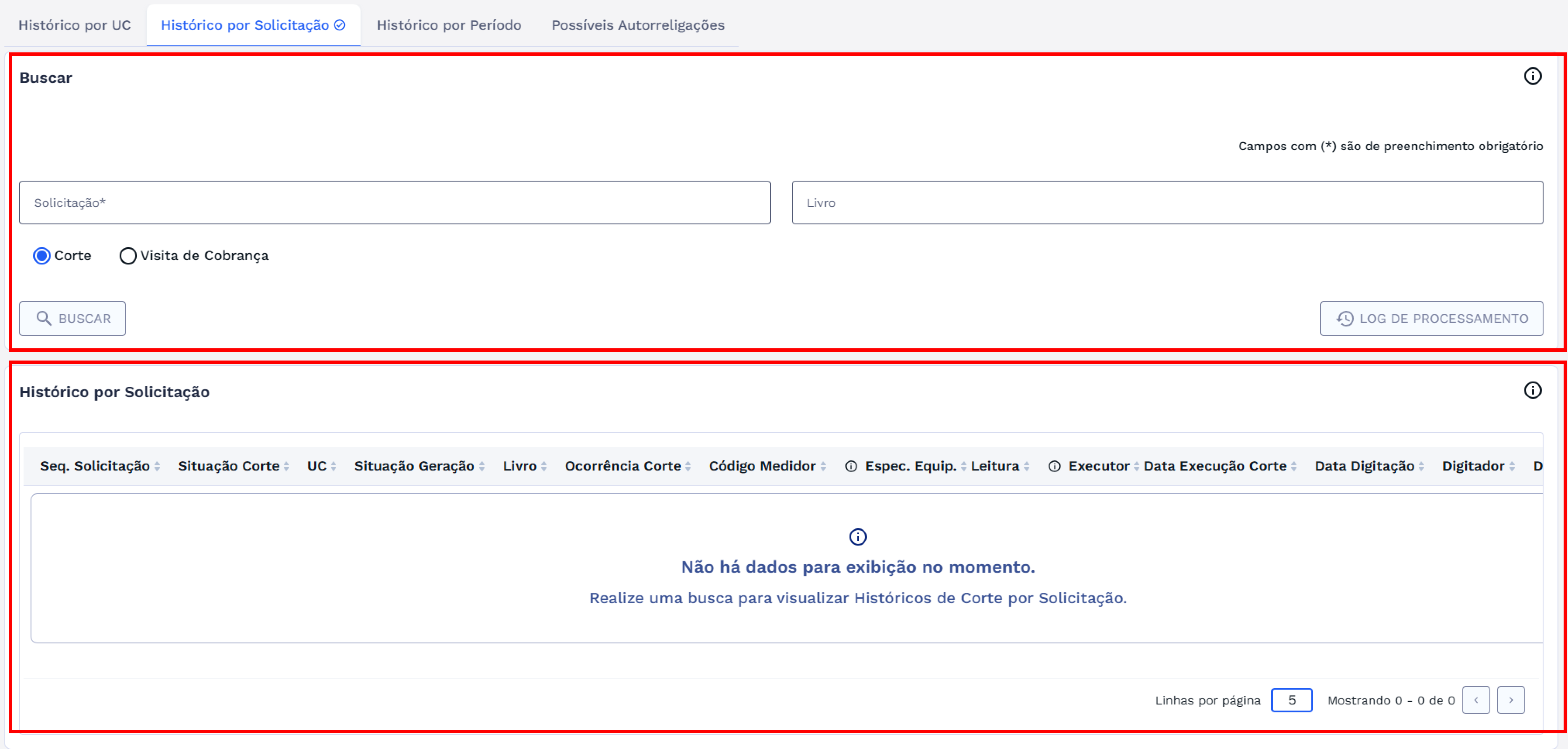Screen dimensions: 1568x749
Task: Open LOG DE PROCESSAMENTO
Action: (x=1431, y=318)
